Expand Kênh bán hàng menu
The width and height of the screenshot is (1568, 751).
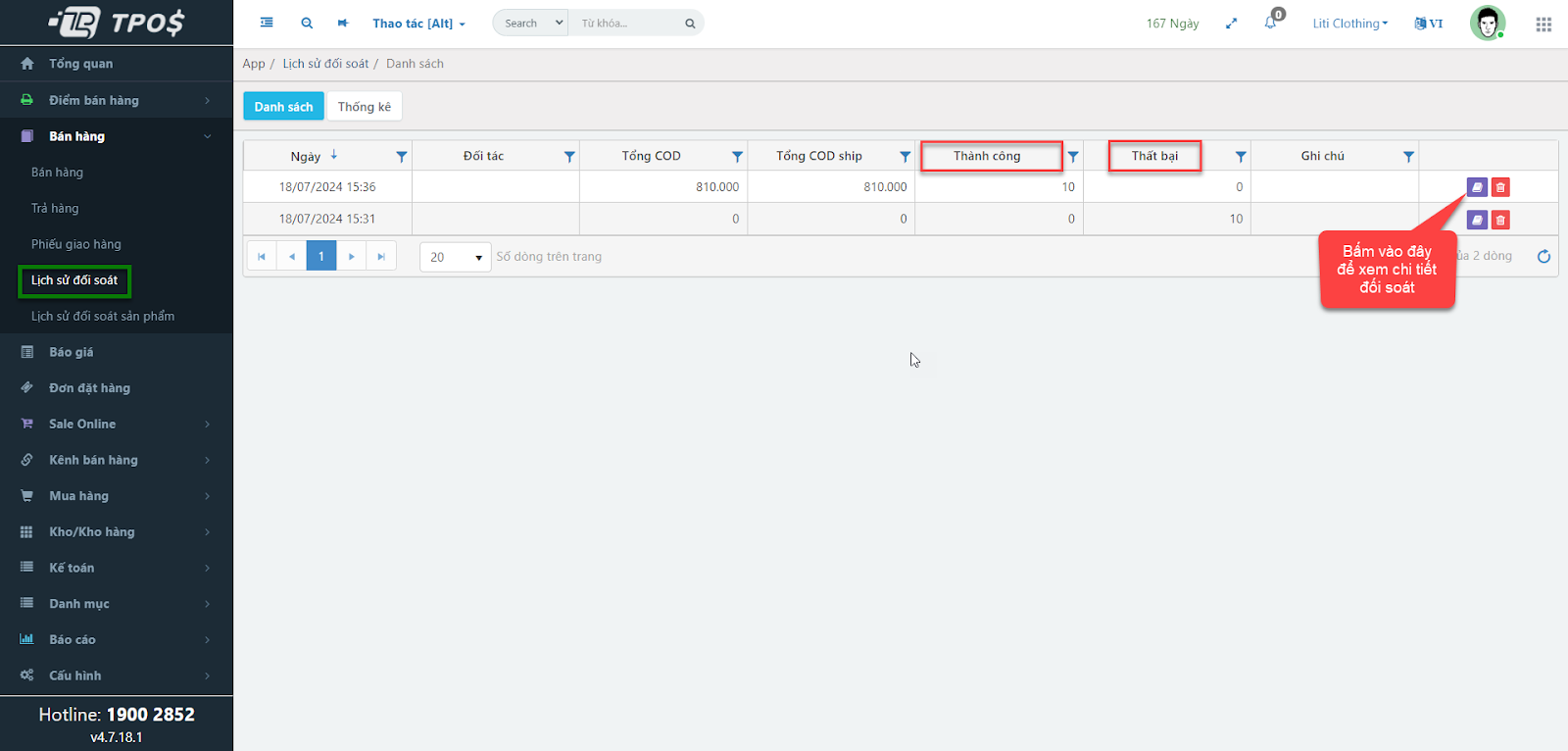click(117, 460)
